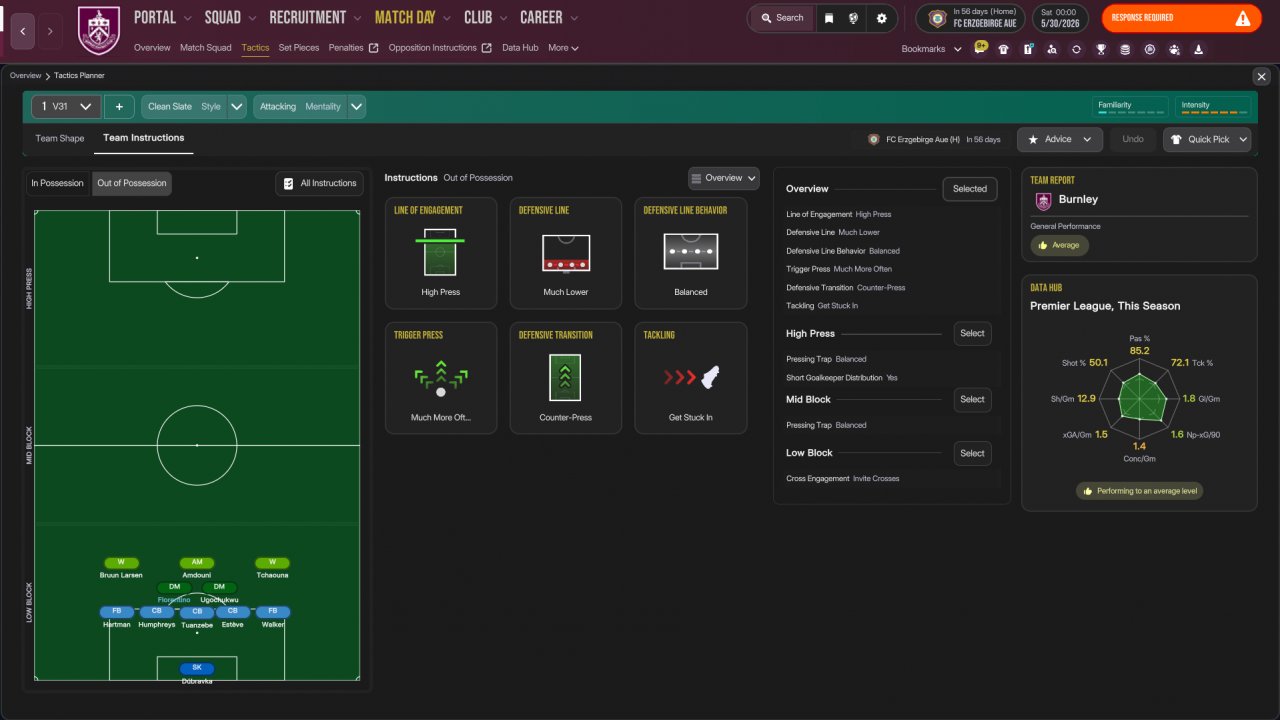1280x720 pixels.
Task: Toggle All Instructions checkbox button
Action: tap(319, 183)
